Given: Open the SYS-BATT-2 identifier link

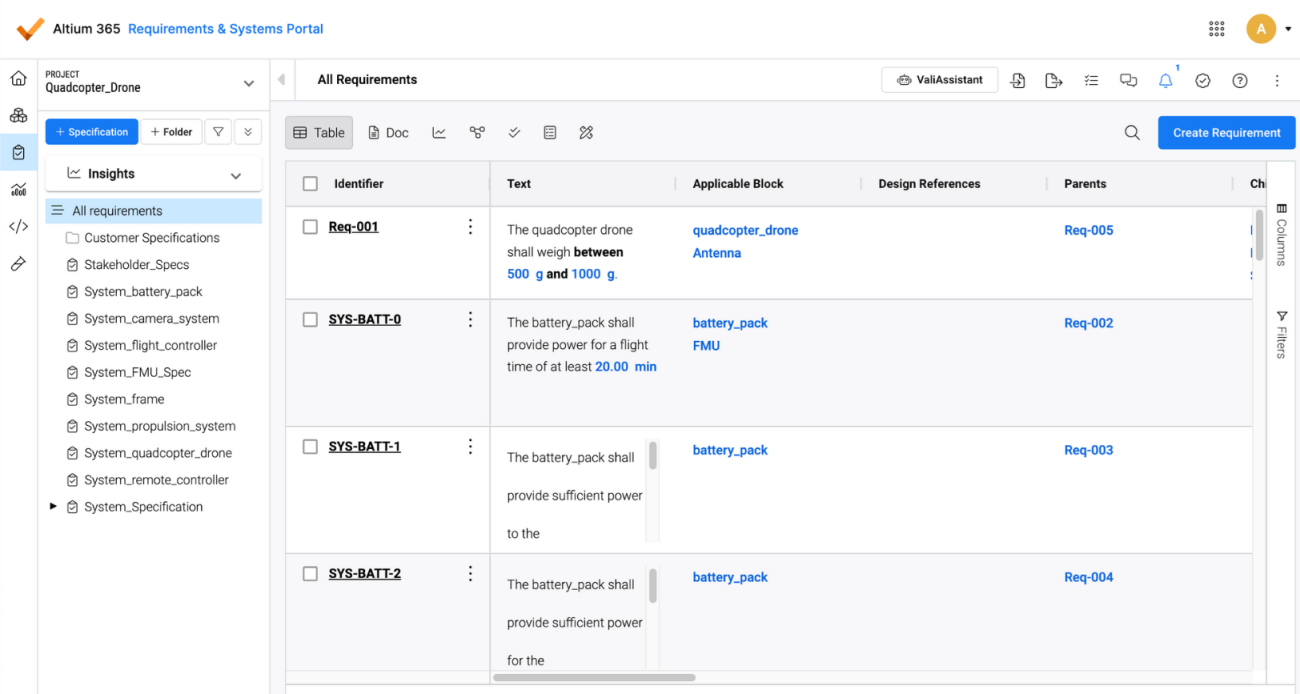Looking at the screenshot, I should 365,574.
